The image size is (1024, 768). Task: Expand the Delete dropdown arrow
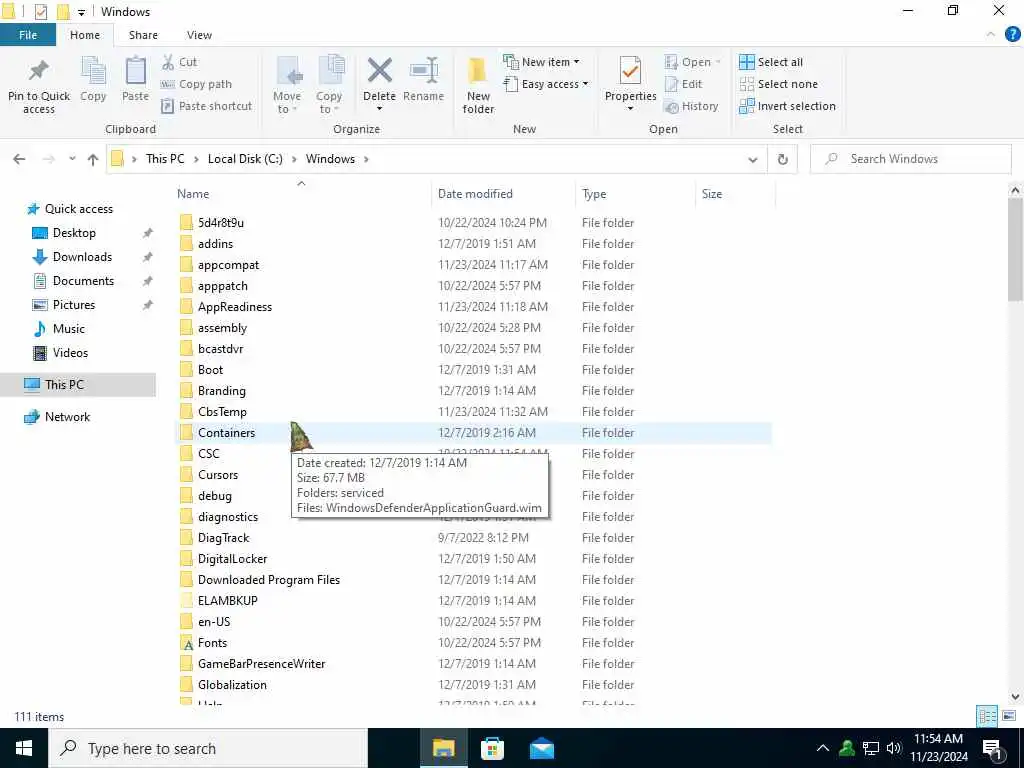point(379,109)
